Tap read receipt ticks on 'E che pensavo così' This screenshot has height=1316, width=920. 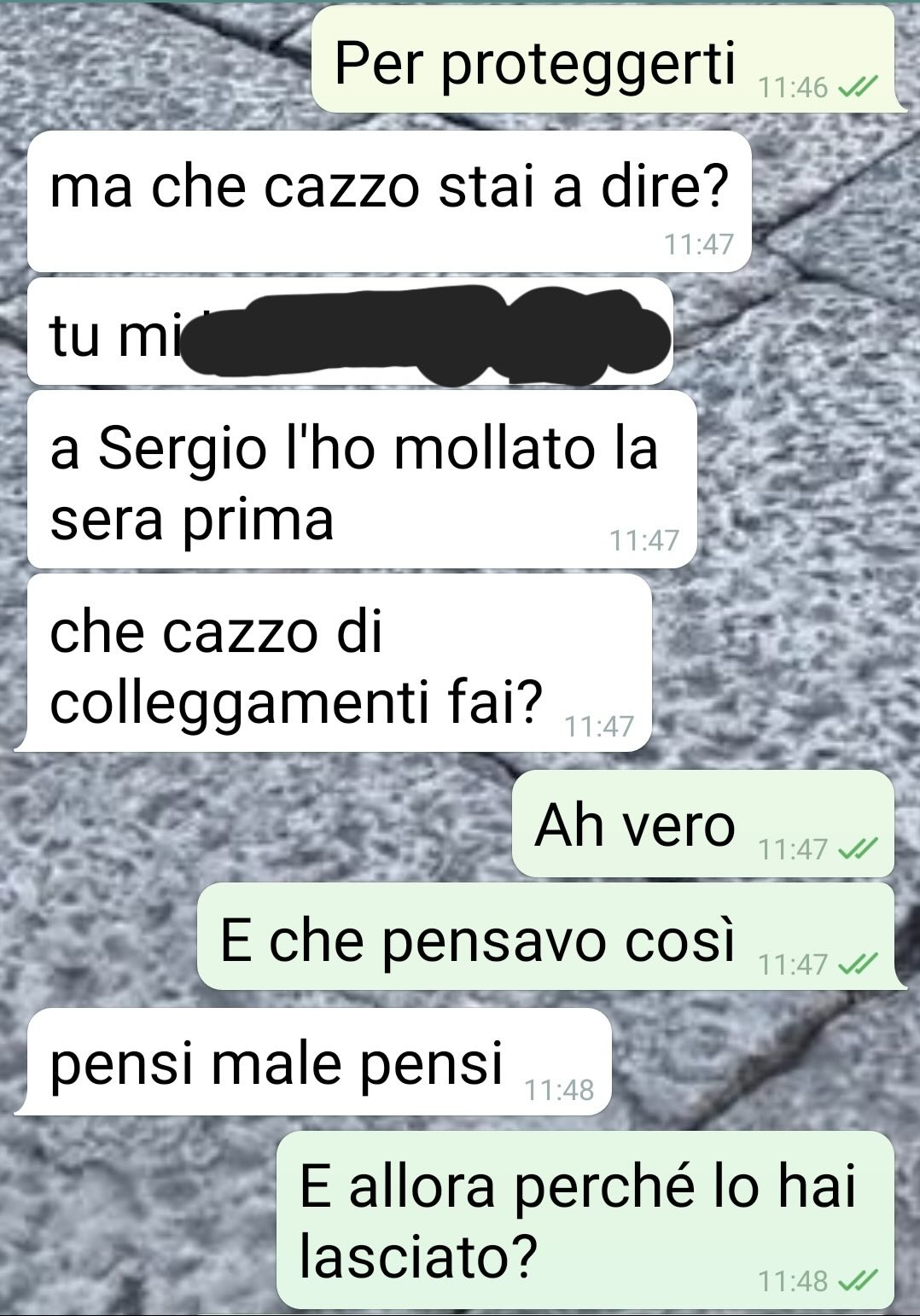858,964
